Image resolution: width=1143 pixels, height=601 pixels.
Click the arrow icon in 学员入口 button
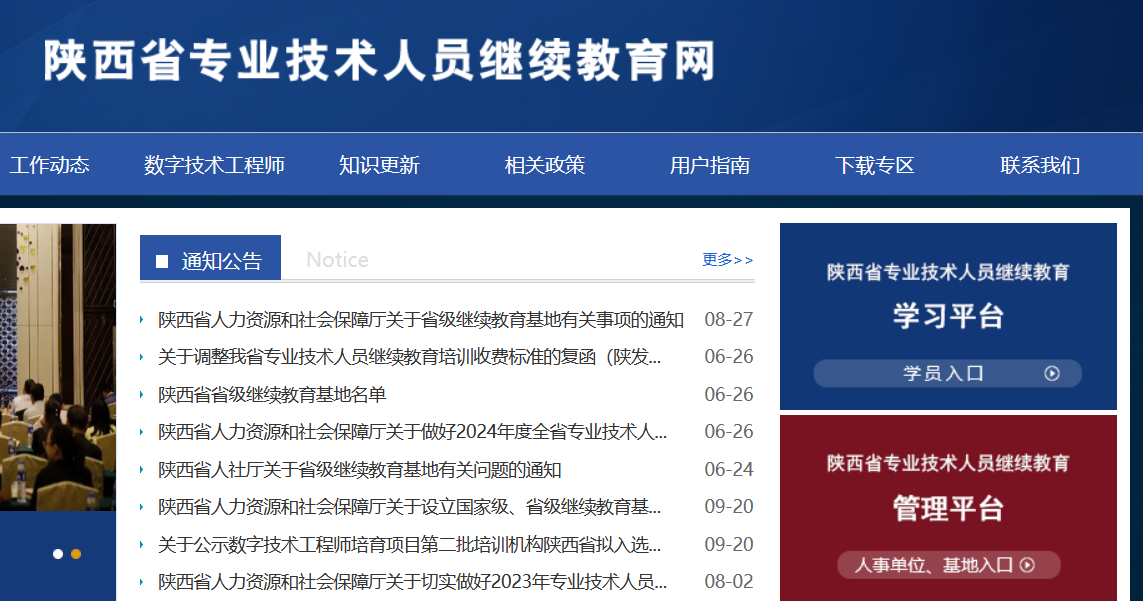pyautogui.click(x=1052, y=373)
